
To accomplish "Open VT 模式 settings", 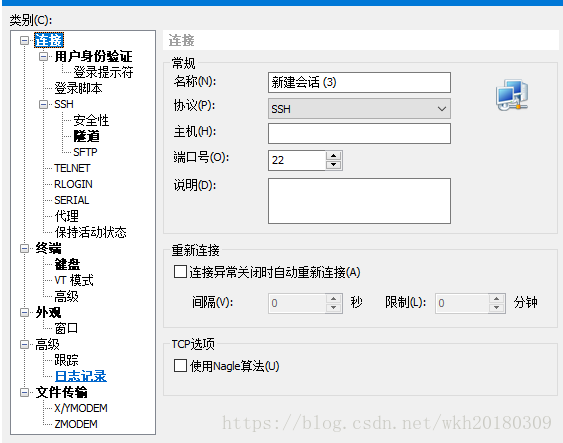I will (x=74, y=280).
